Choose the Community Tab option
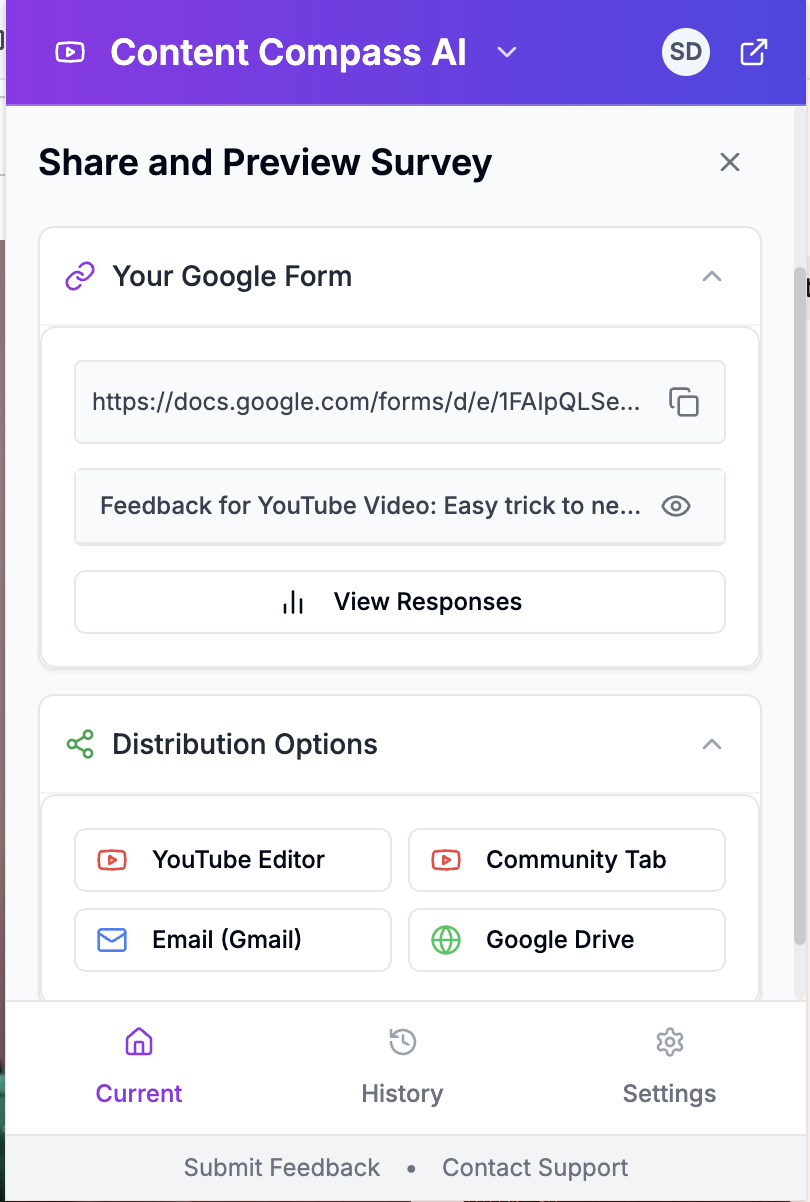 click(x=567, y=860)
